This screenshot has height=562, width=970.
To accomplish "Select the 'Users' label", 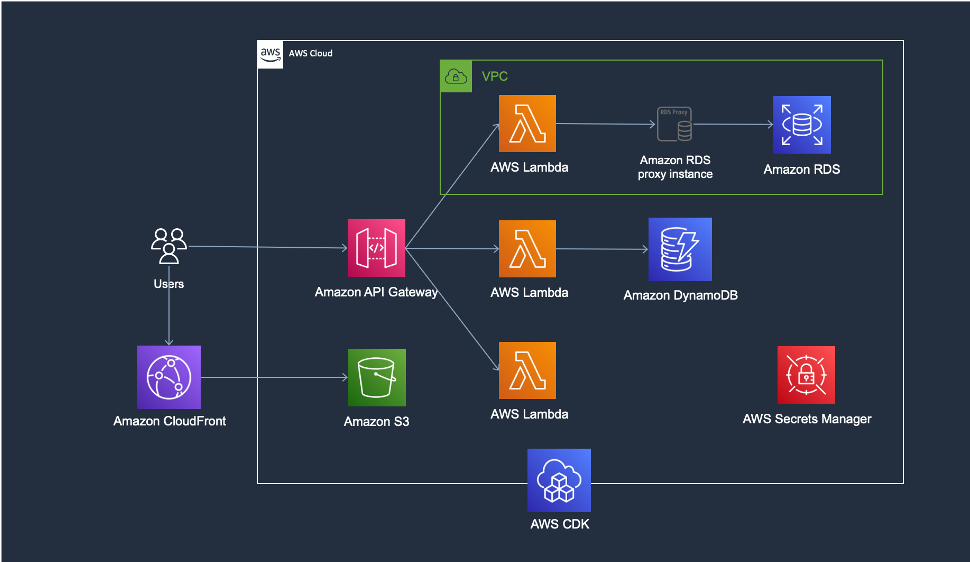I will click(x=169, y=283).
